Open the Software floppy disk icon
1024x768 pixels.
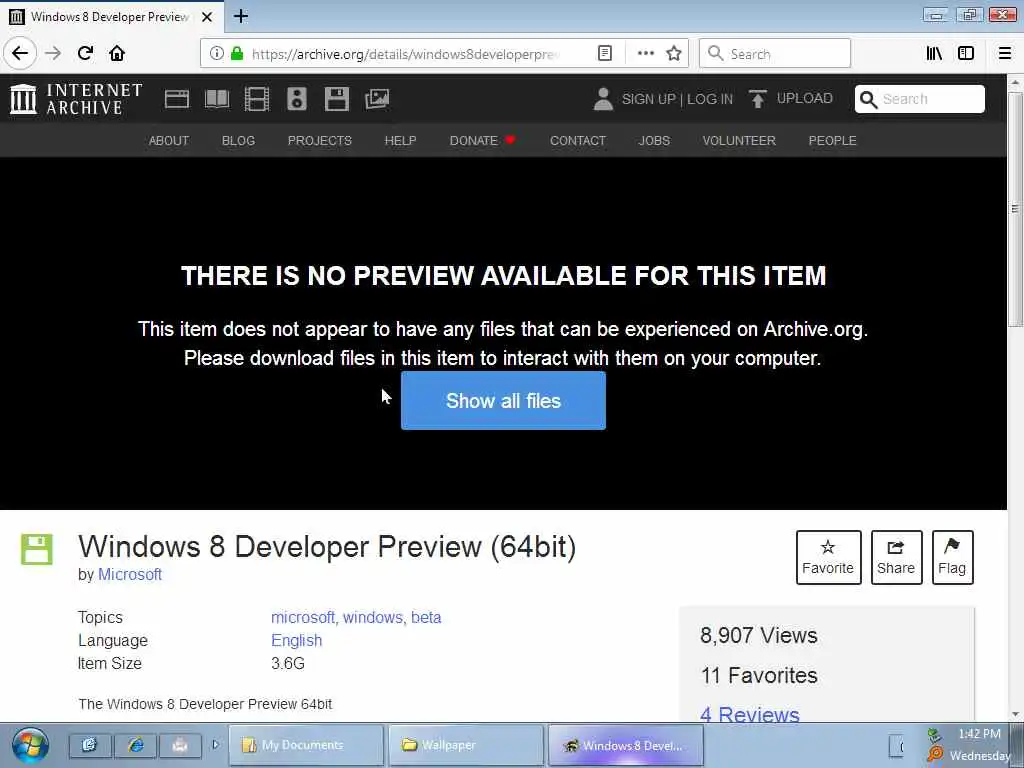tap(337, 99)
